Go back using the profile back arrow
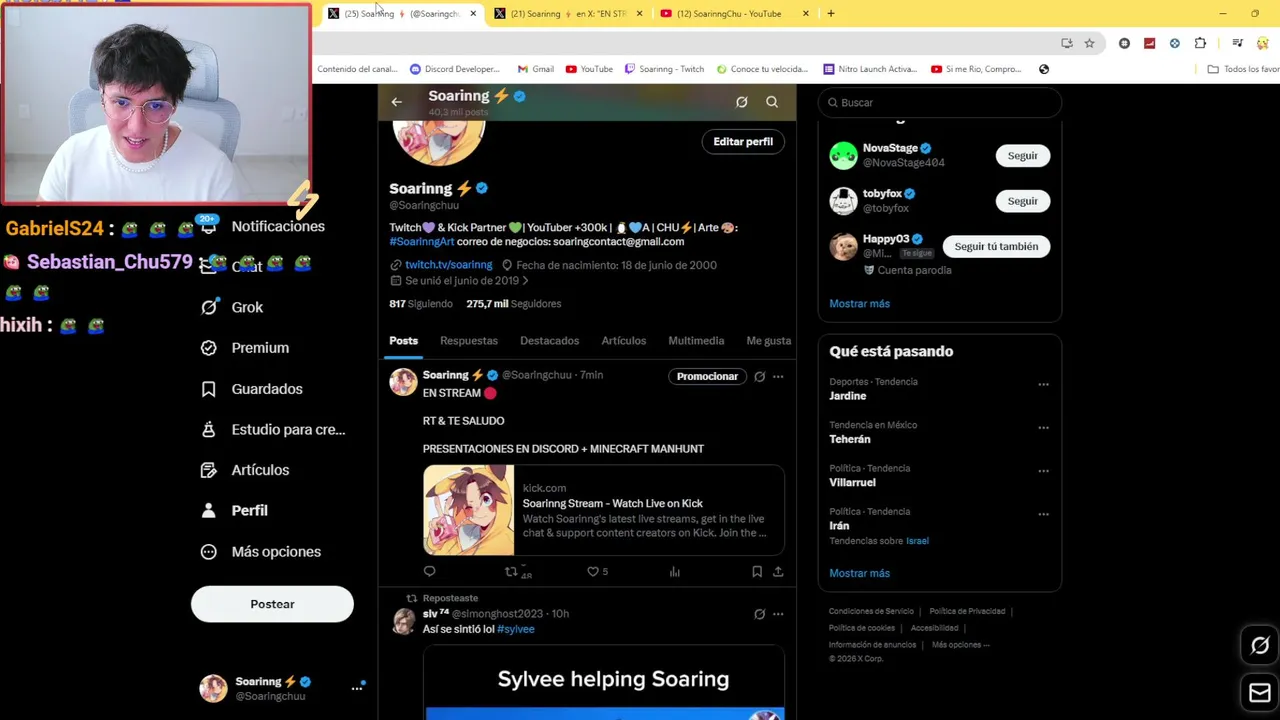 397,102
